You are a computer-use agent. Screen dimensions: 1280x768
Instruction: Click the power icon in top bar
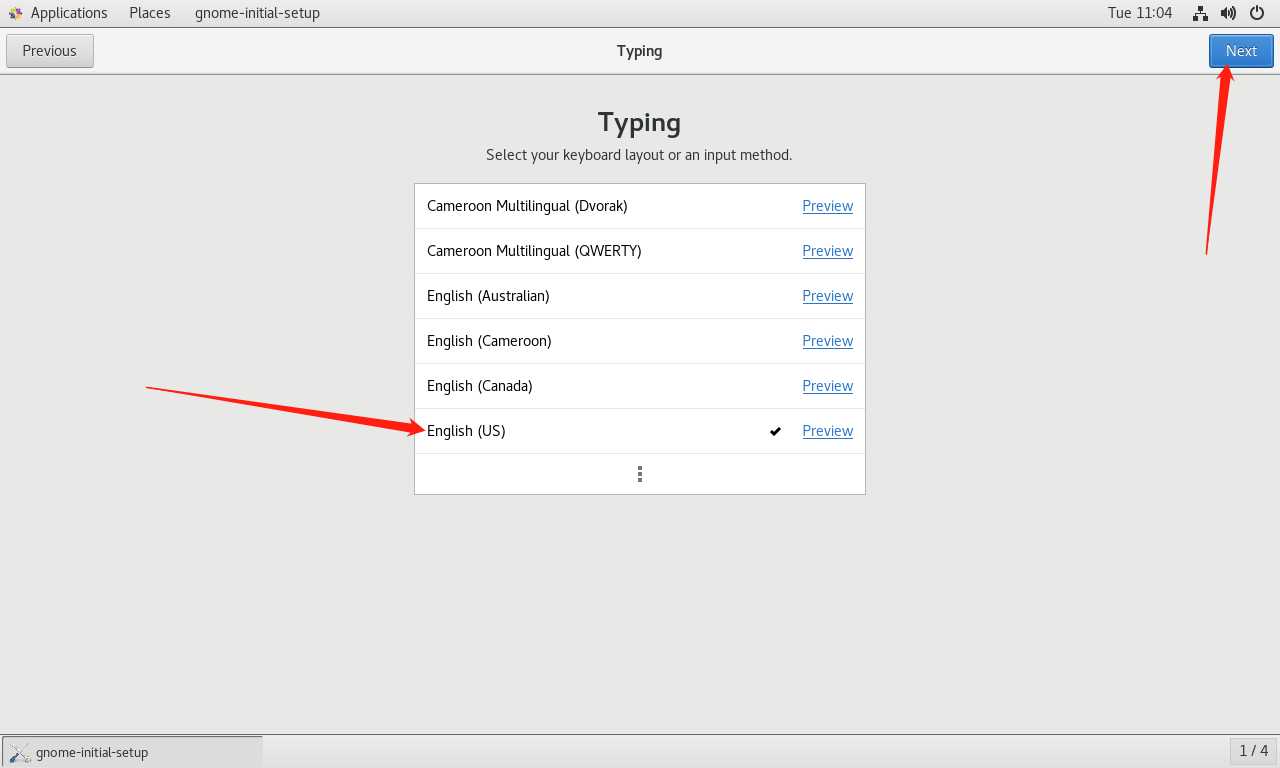[1258, 13]
